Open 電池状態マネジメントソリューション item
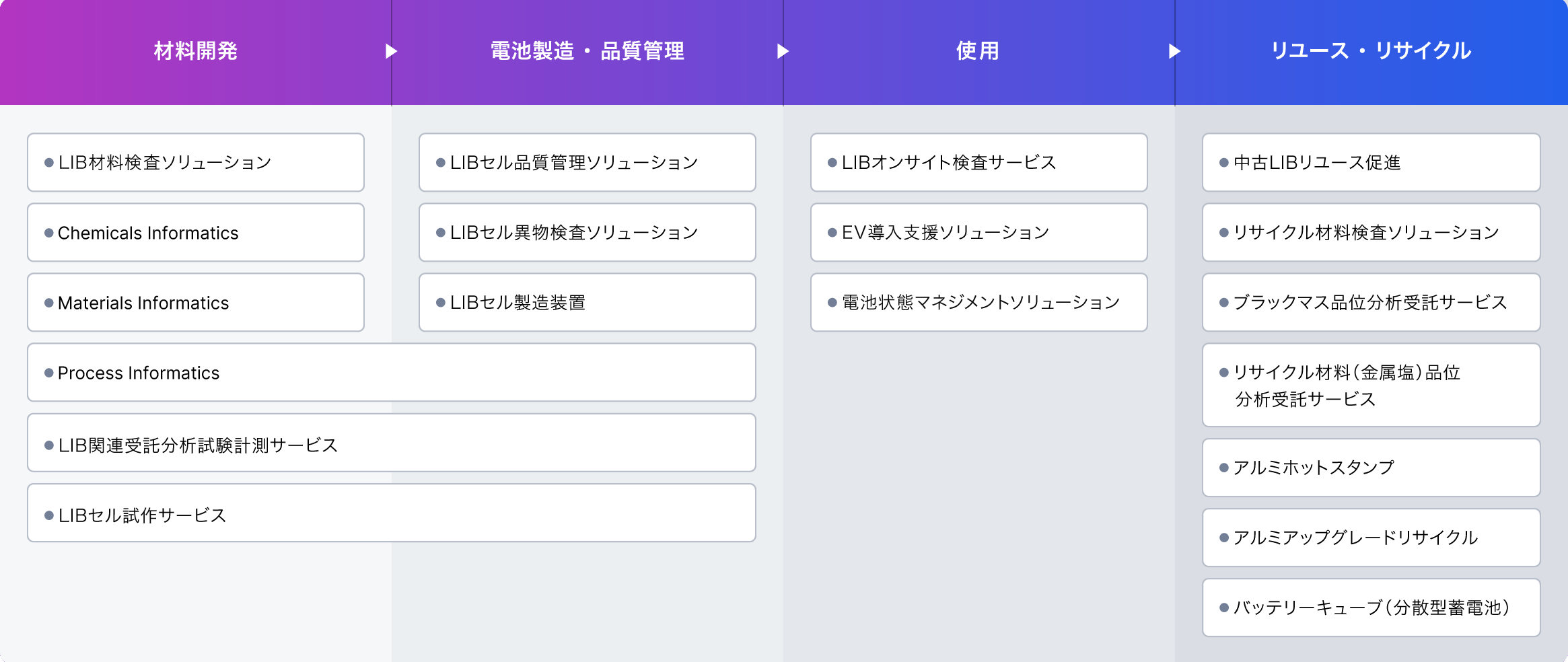This screenshot has width=1568, height=662. (978, 303)
